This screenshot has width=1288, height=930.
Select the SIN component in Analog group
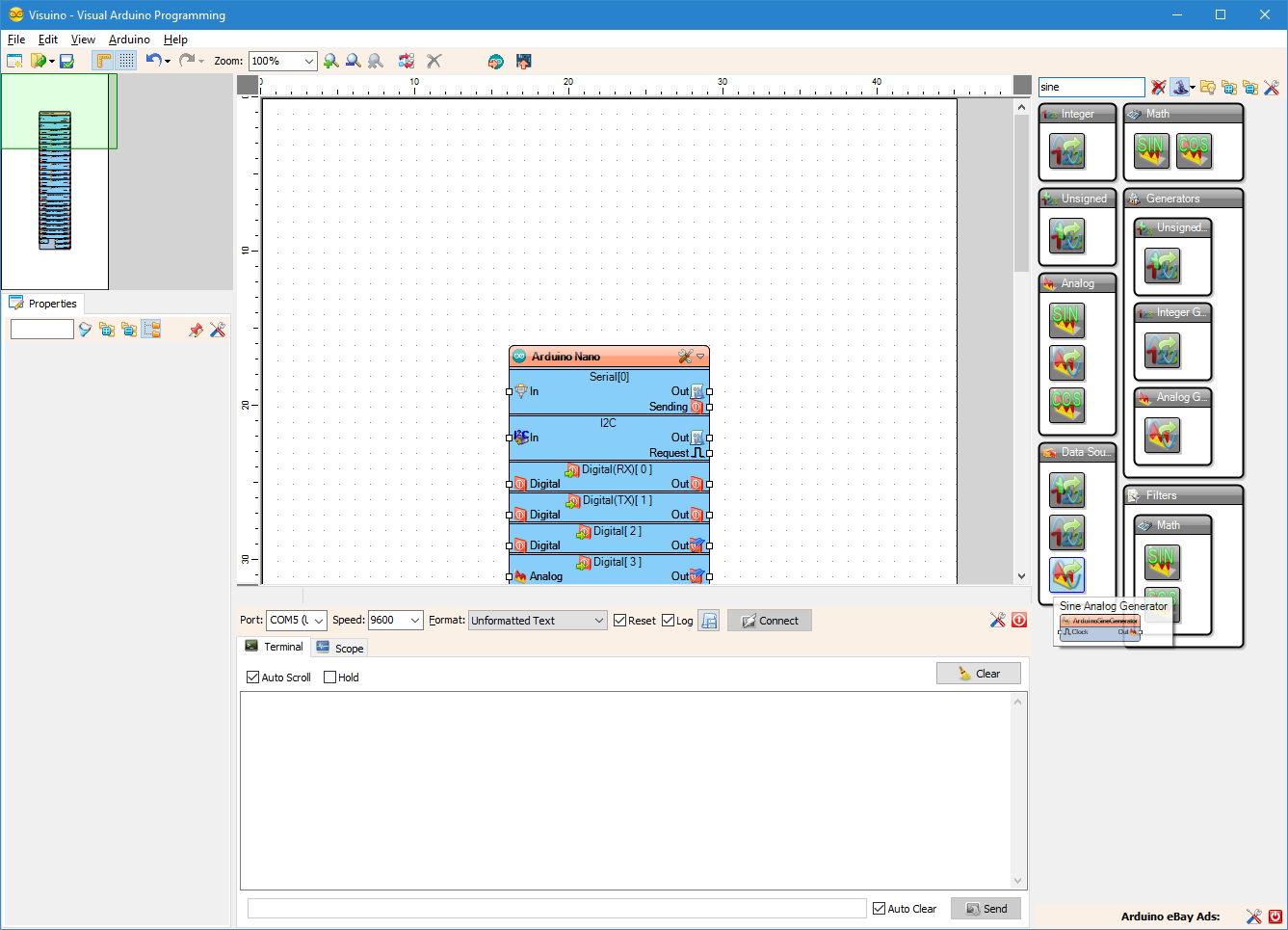point(1066,320)
